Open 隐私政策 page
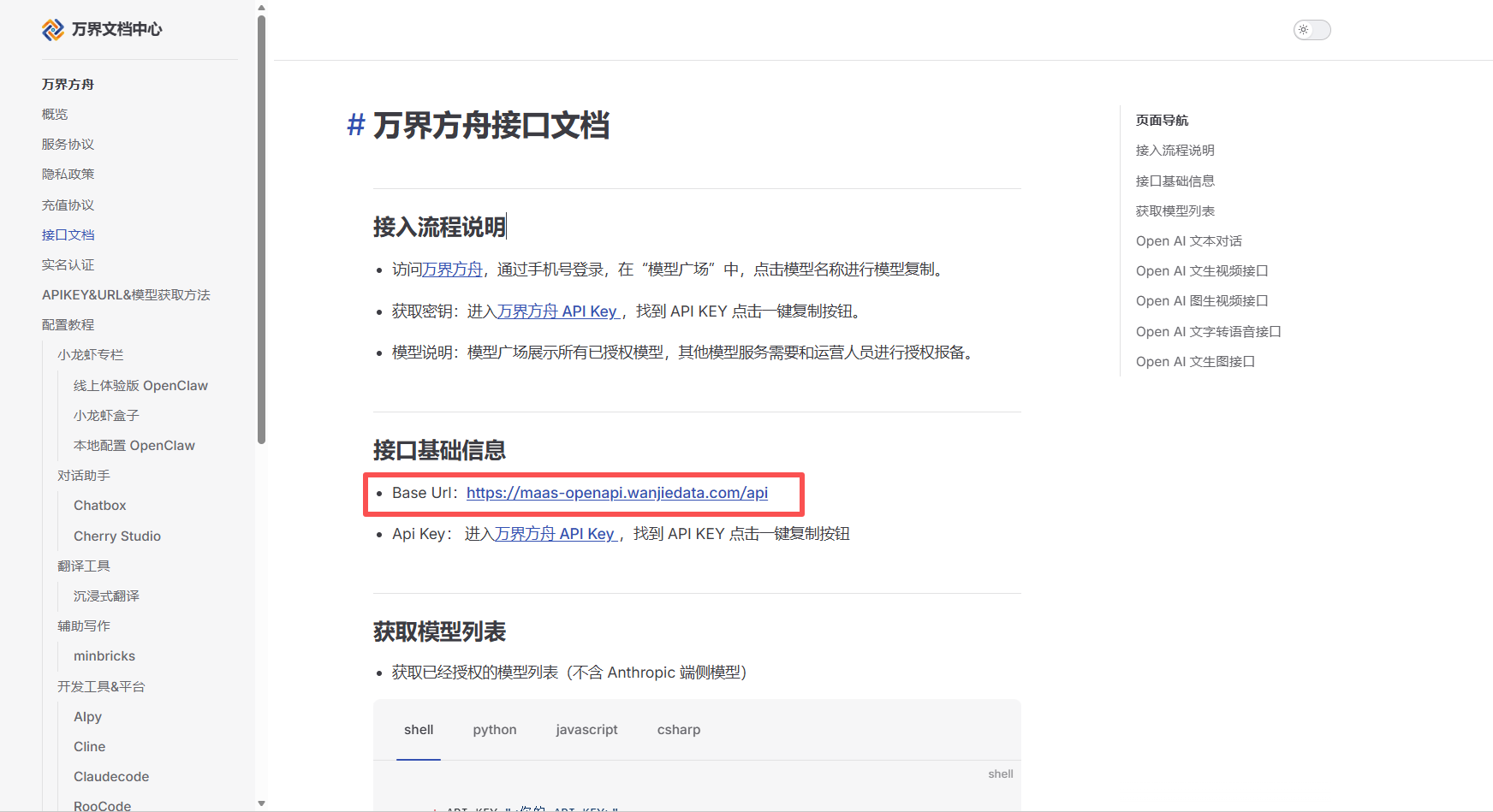1493x812 pixels. [x=68, y=174]
